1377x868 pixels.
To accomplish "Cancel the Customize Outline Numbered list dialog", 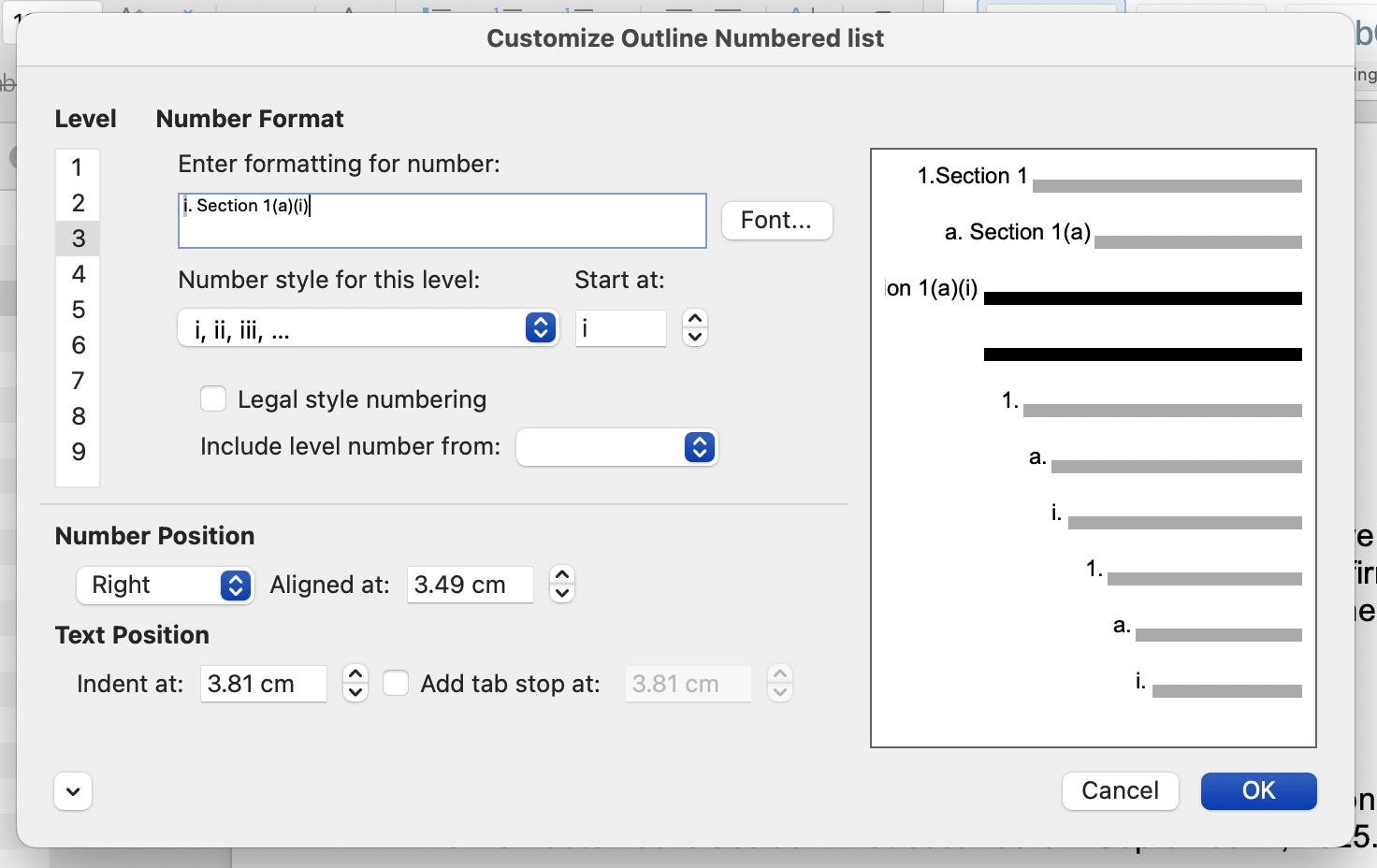I will tap(1120, 791).
